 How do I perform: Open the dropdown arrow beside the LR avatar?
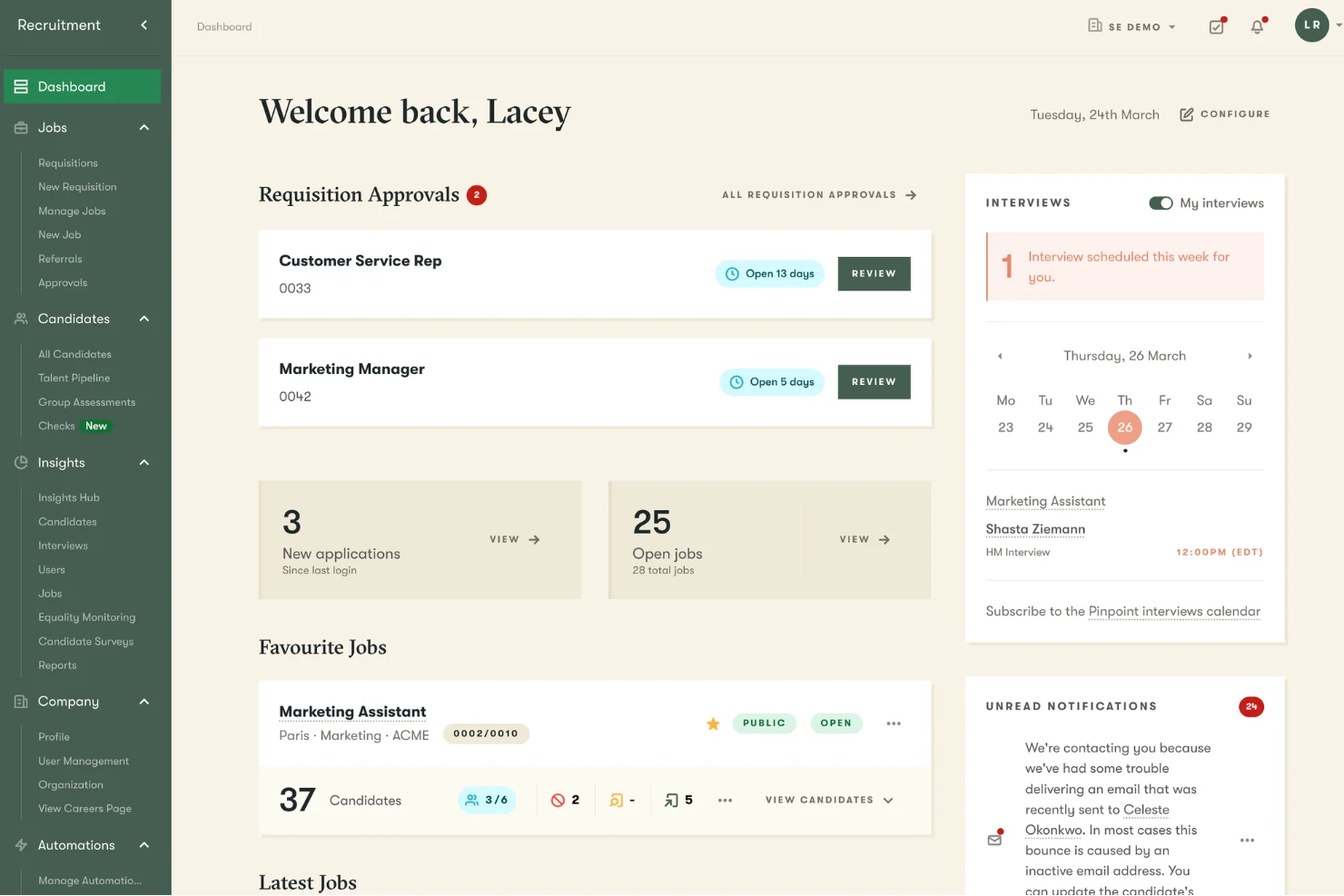tap(1339, 25)
